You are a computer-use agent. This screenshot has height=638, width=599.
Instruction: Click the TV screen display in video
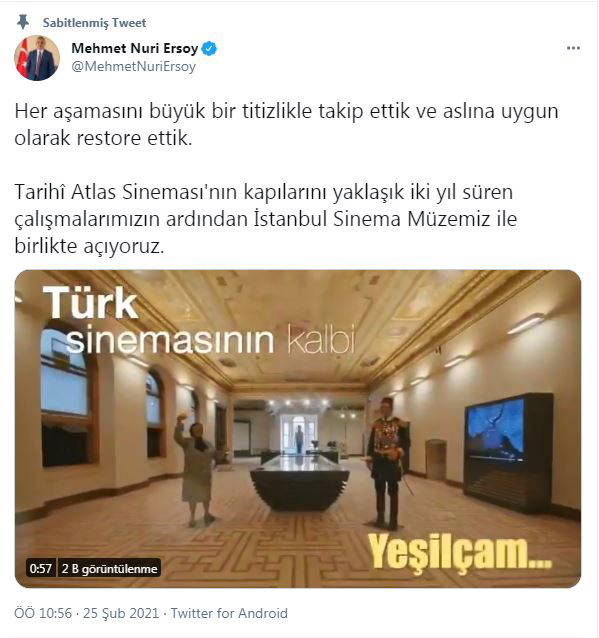coord(495,431)
